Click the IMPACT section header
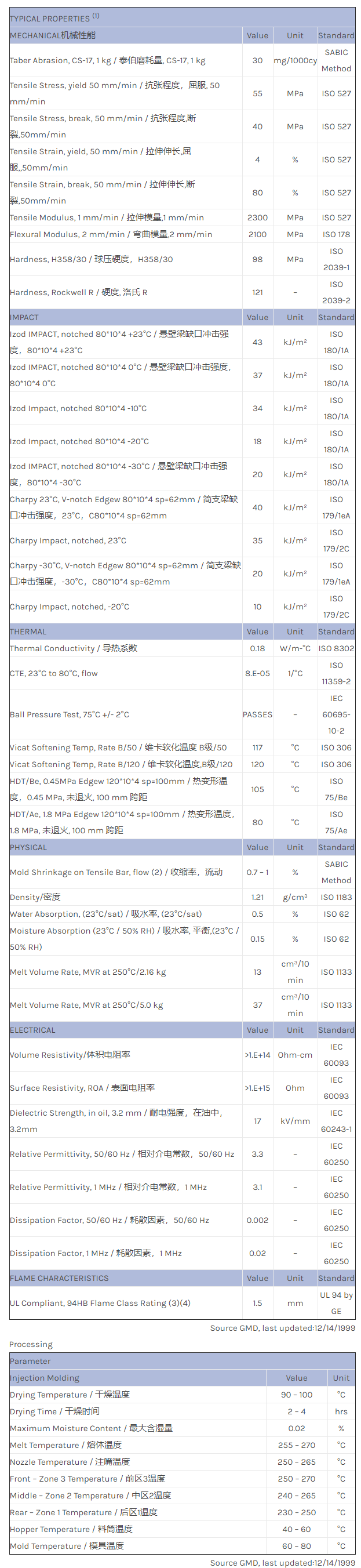This screenshot has height=1568, width=361. pyautogui.click(x=24, y=317)
